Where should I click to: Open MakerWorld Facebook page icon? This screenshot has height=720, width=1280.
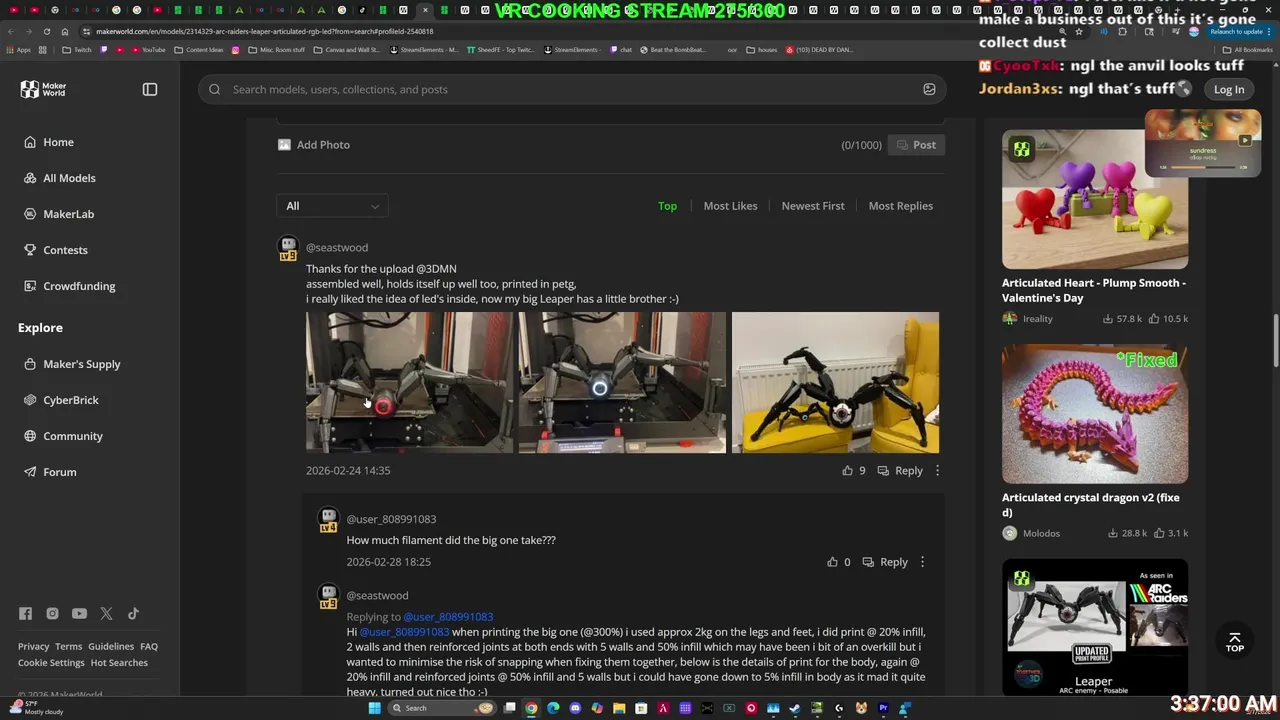pos(25,613)
